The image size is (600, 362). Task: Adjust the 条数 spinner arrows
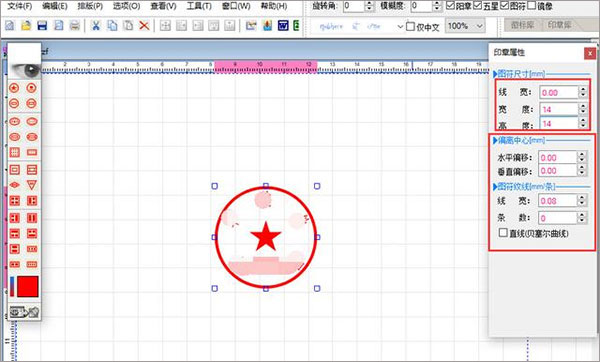pos(582,218)
